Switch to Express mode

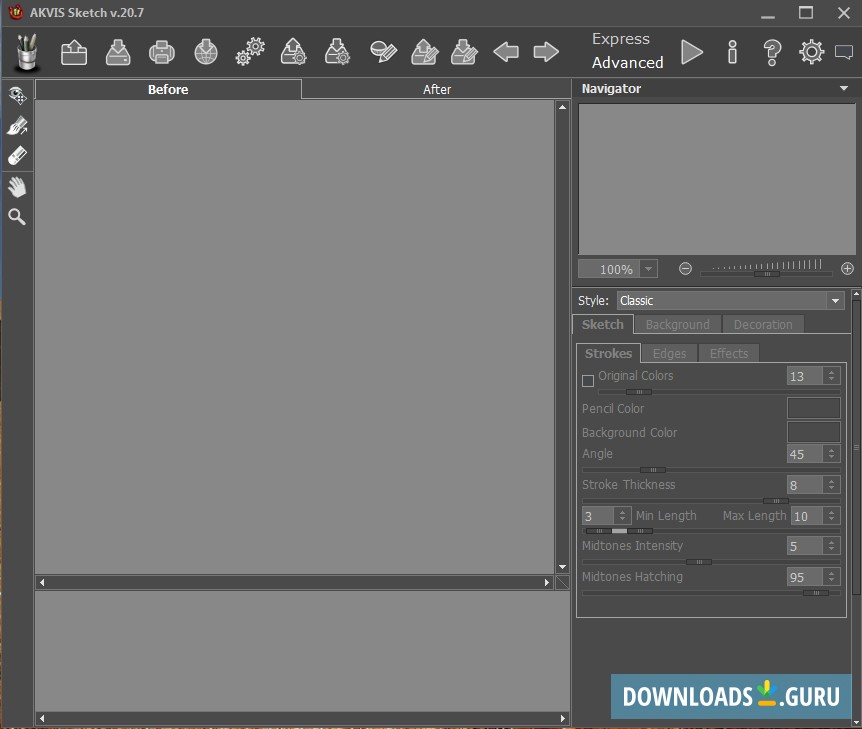pos(620,39)
